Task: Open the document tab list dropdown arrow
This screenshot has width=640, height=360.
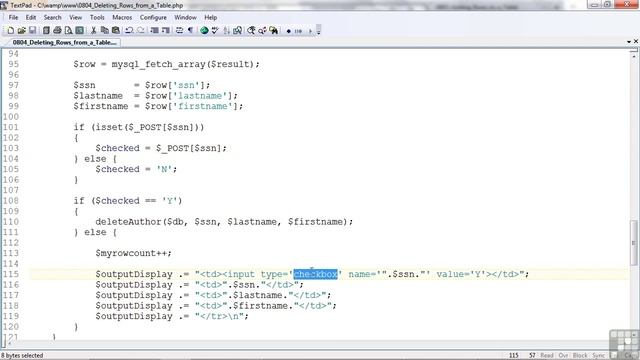Action: 629,42
